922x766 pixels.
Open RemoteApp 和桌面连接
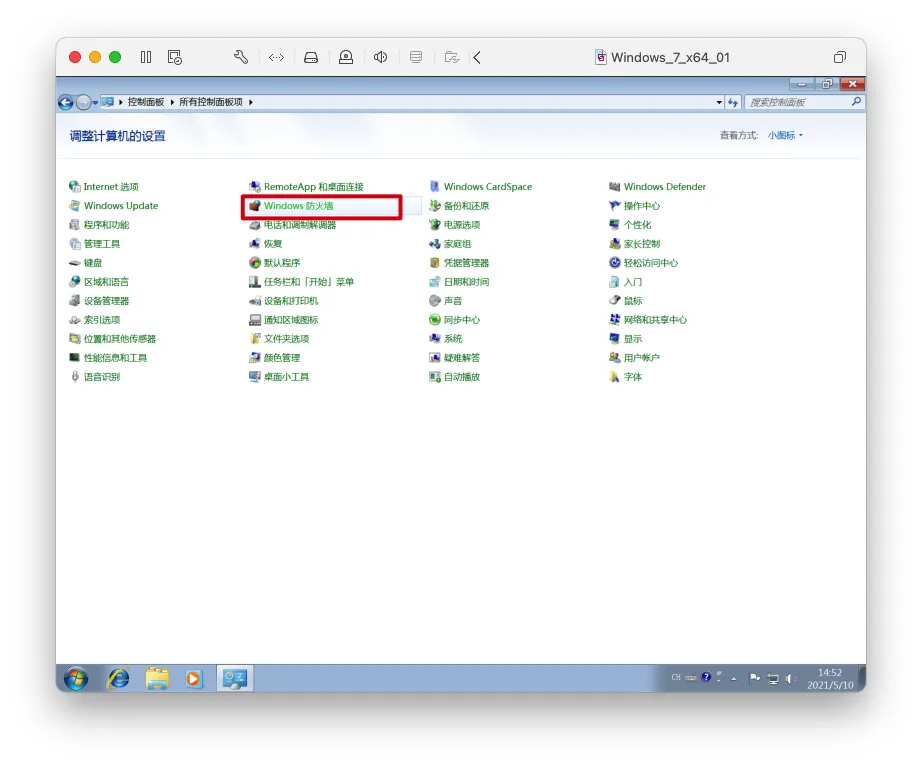pyautogui.click(x=306, y=186)
